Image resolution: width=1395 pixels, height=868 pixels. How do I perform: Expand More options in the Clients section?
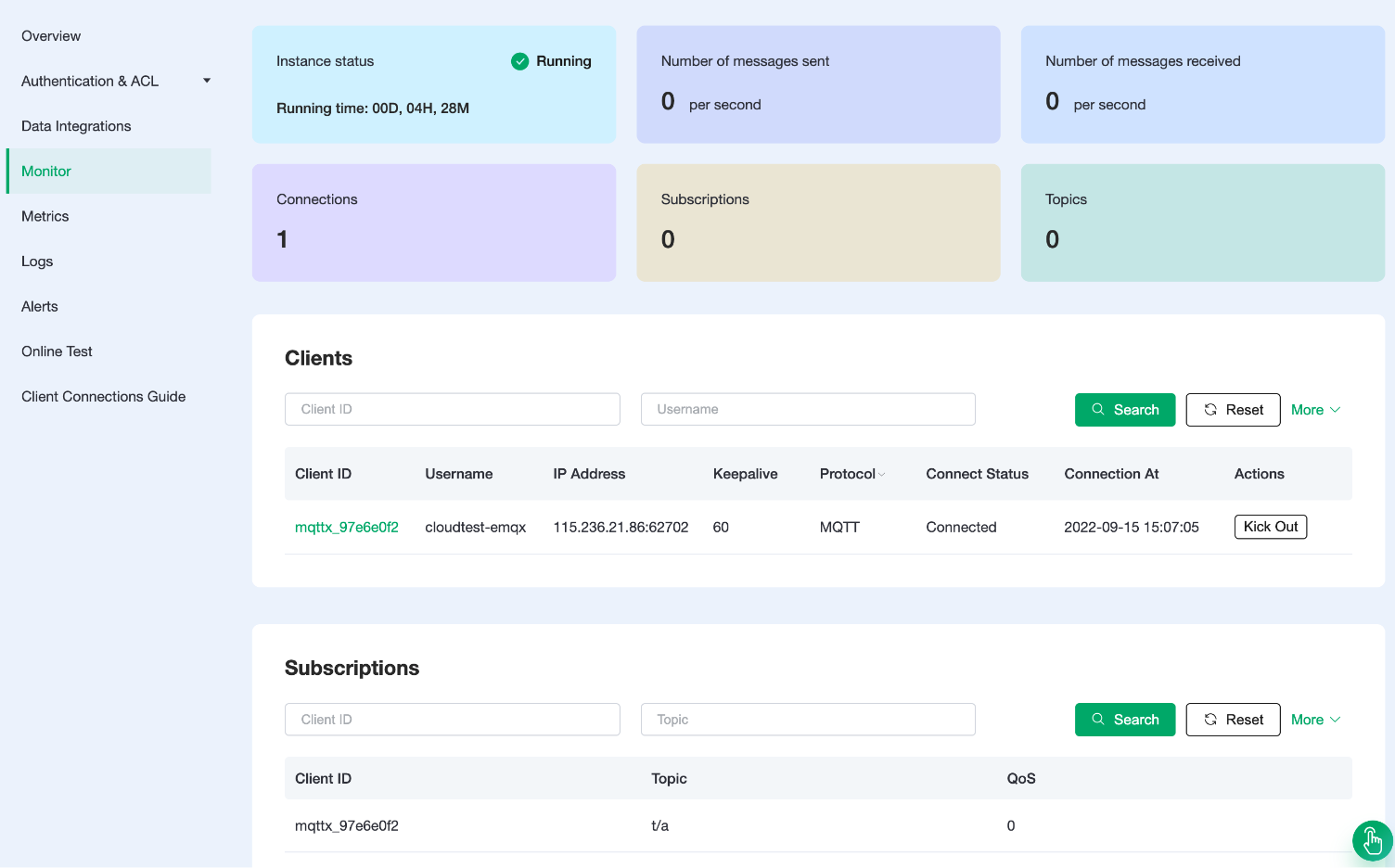[x=1315, y=410]
